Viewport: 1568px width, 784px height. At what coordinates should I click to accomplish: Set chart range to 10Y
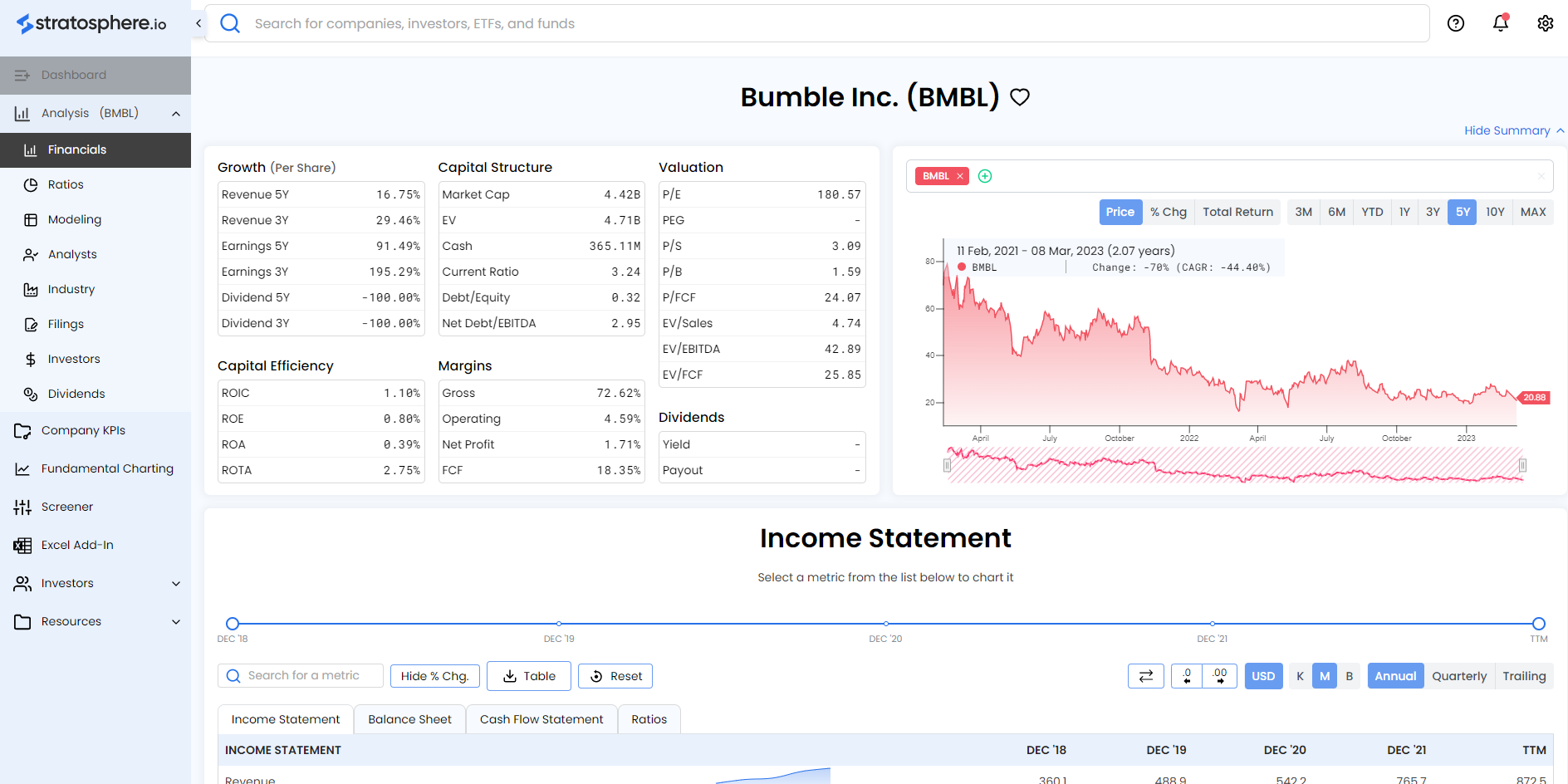(x=1495, y=212)
